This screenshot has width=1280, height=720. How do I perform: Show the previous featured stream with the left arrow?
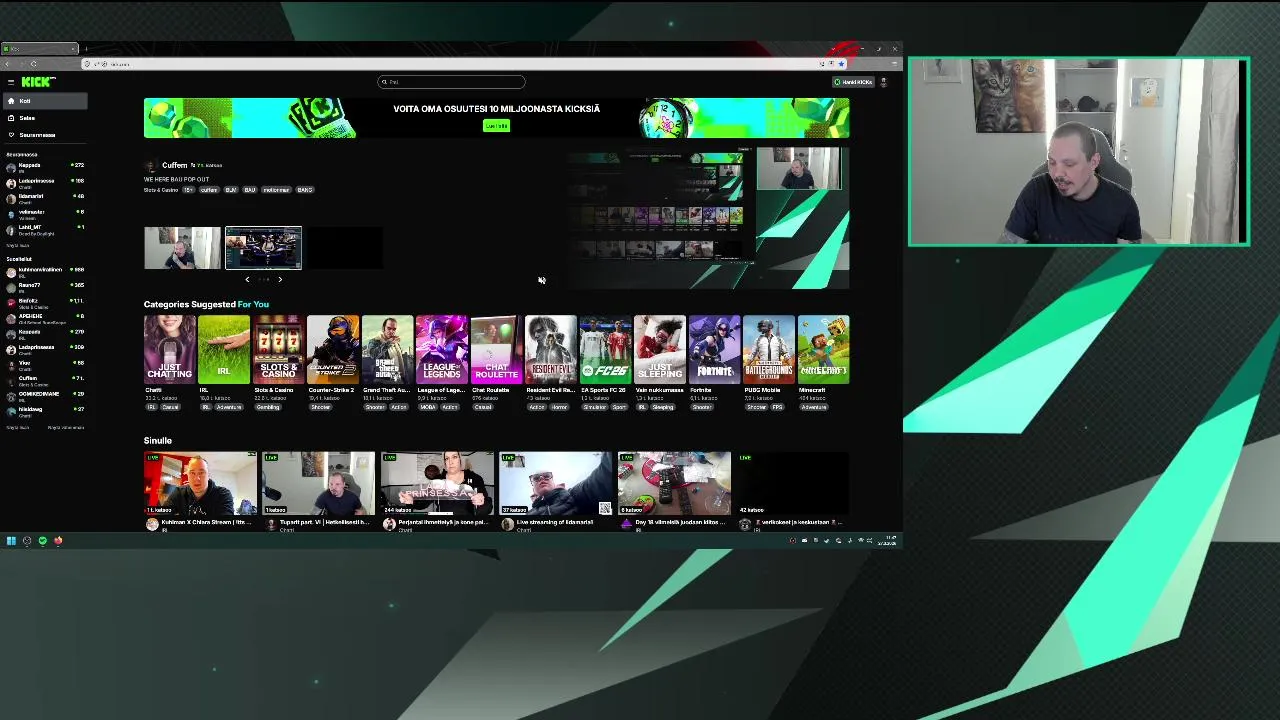(x=247, y=280)
